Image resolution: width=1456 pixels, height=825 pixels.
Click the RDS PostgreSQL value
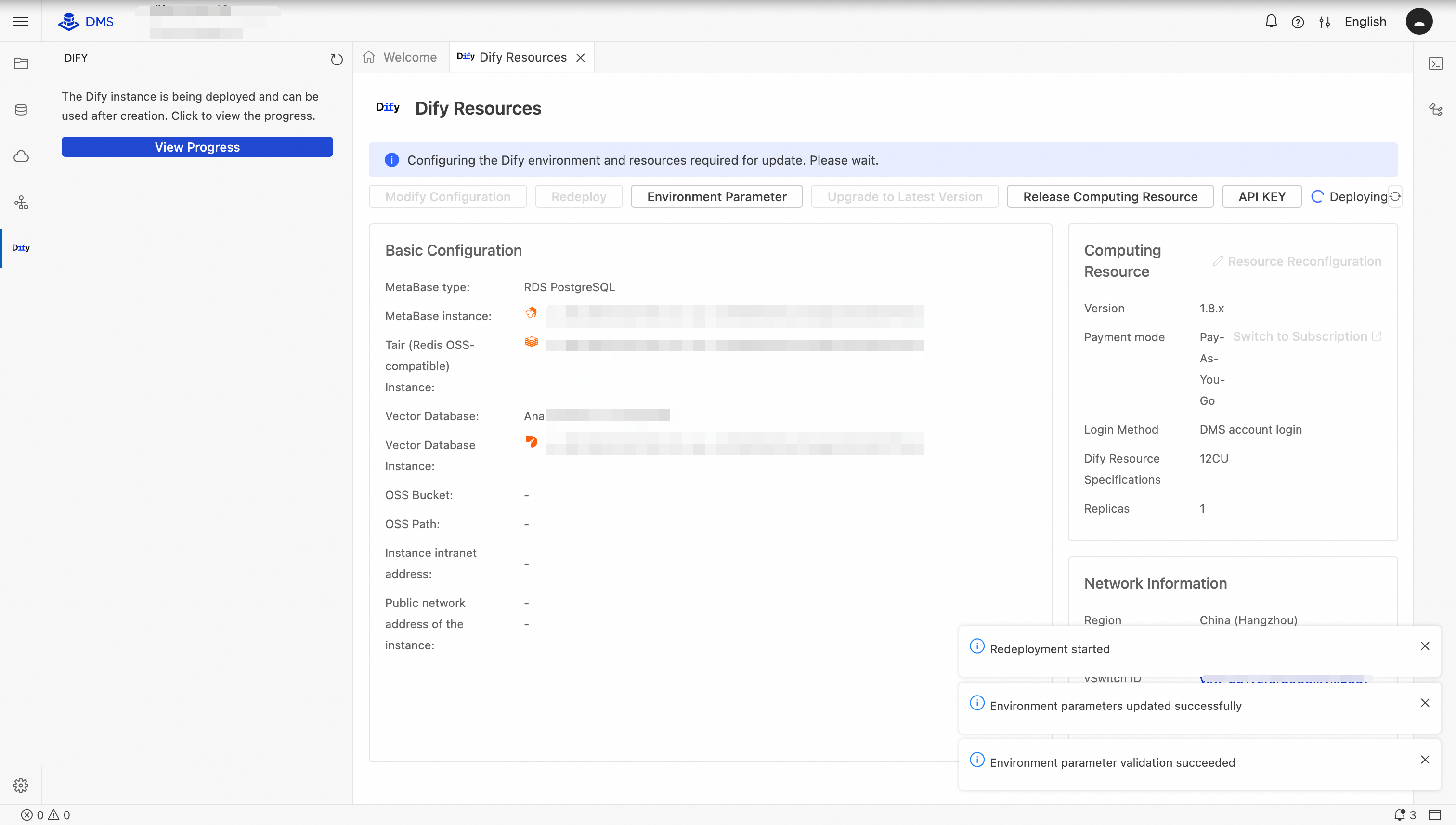pyautogui.click(x=569, y=287)
